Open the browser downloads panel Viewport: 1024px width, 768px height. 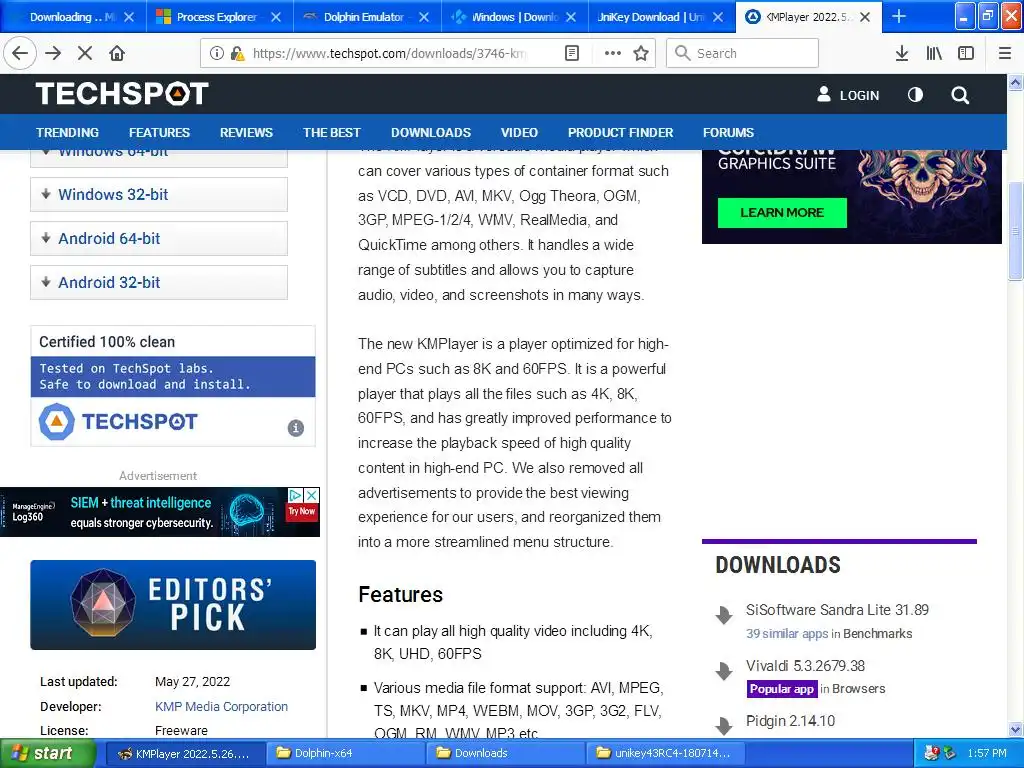point(902,54)
